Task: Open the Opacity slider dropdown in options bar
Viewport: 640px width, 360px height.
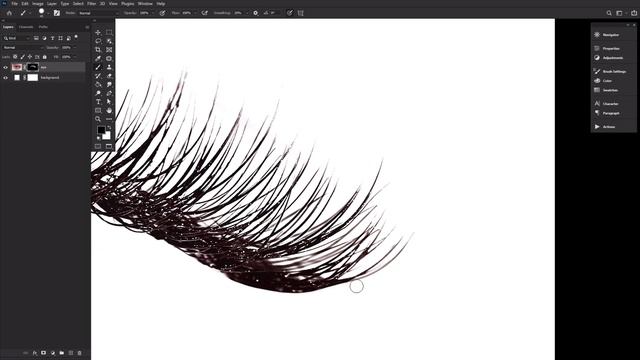Action: 152,13
